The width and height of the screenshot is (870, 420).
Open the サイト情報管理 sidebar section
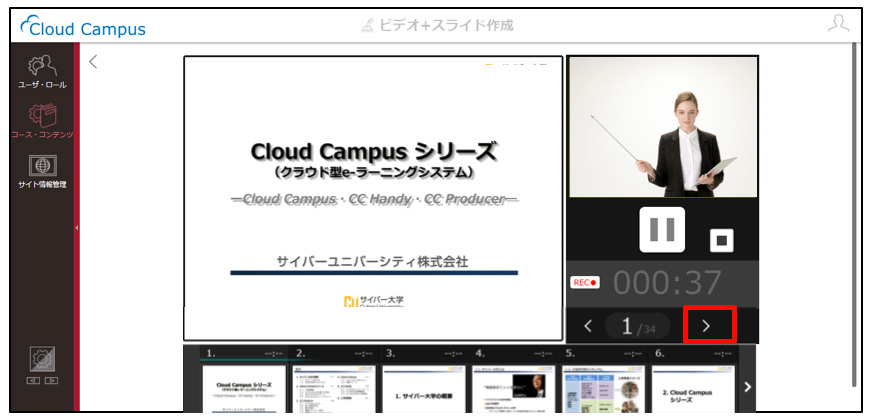pos(42,171)
